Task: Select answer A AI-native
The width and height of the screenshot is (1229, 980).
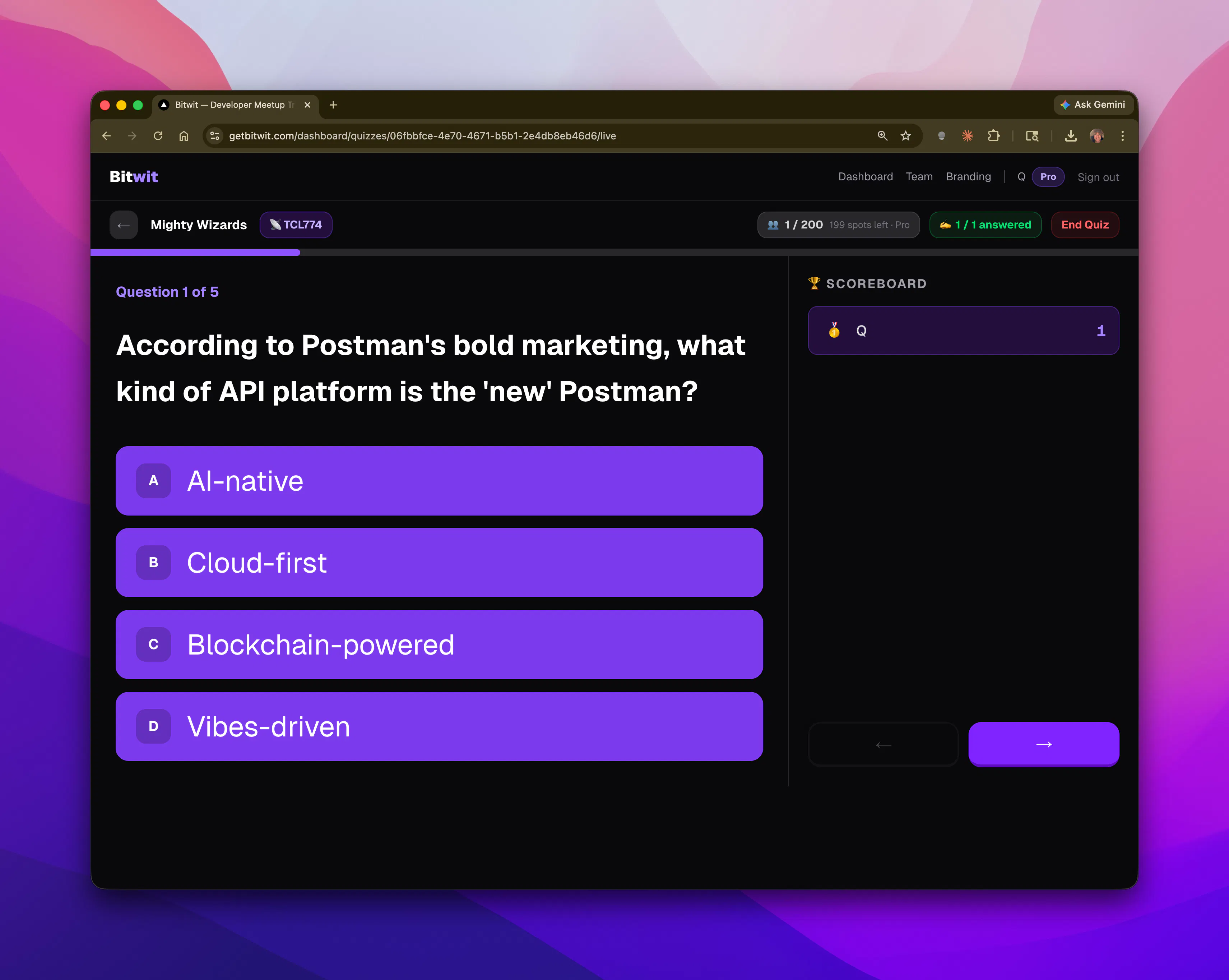Action: coord(439,481)
